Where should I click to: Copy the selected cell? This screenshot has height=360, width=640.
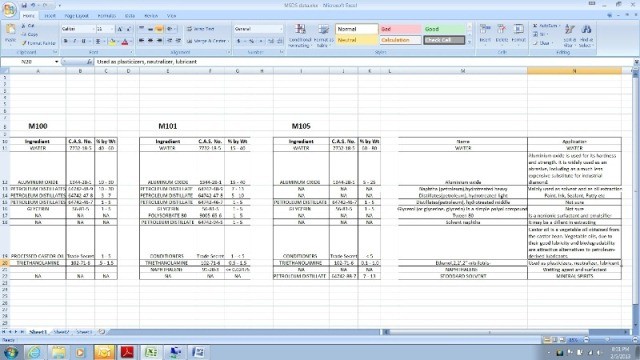tap(30, 34)
